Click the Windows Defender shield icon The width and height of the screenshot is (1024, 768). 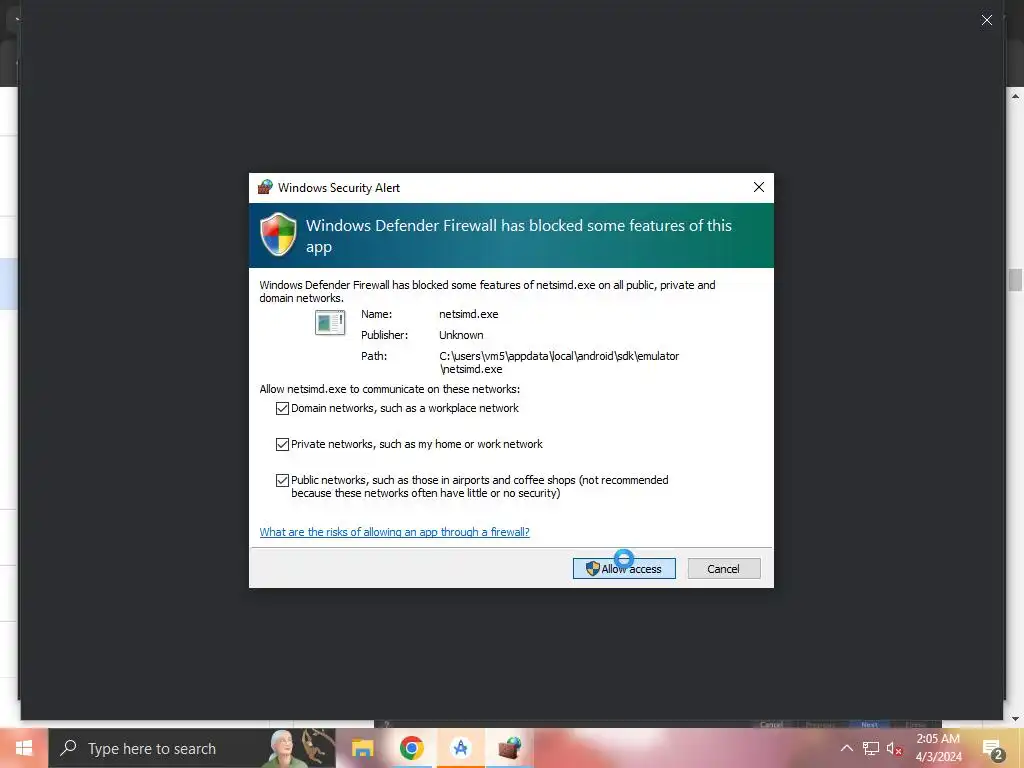tap(278, 234)
